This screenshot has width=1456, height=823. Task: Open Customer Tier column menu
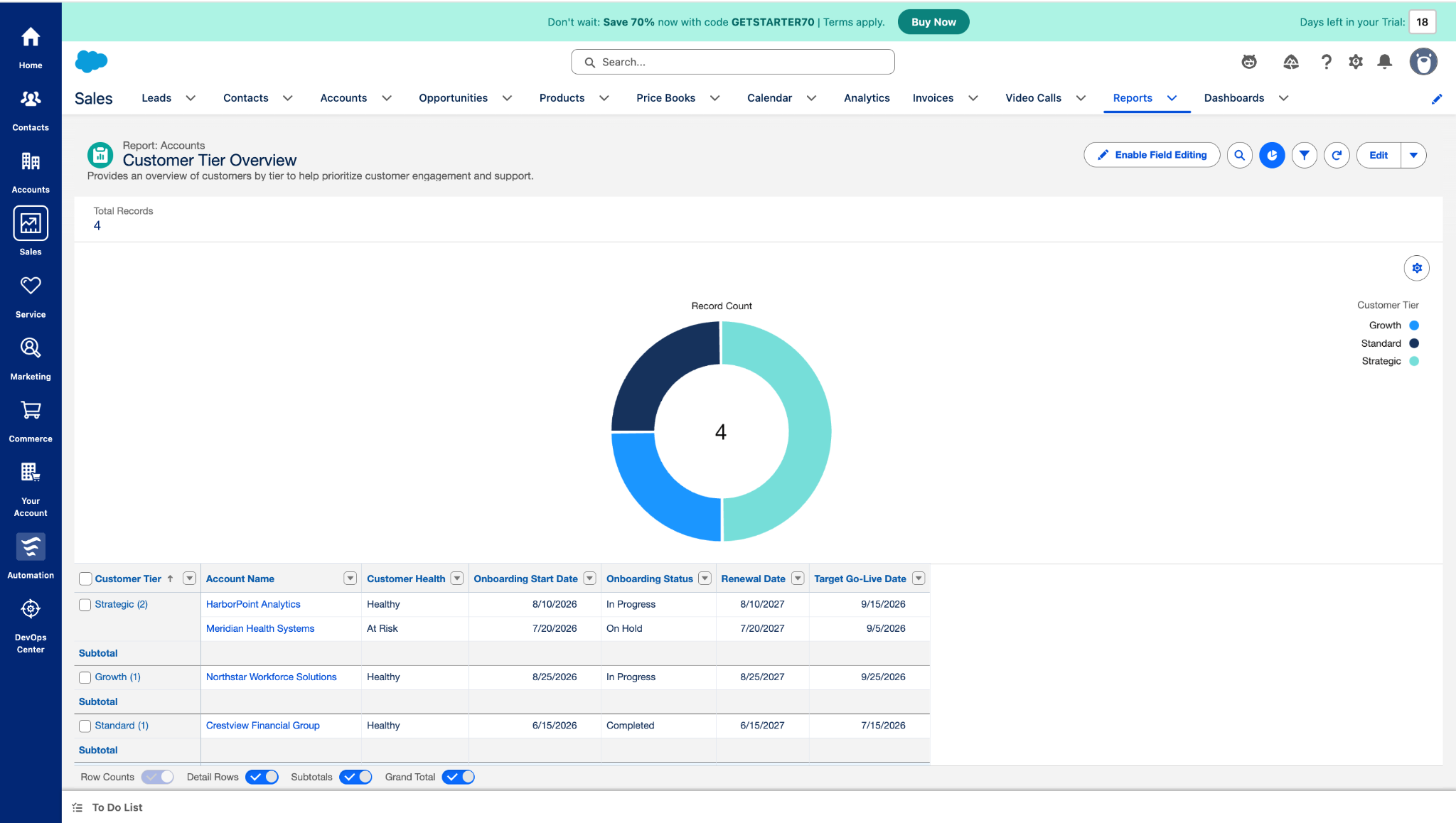[189, 579]
